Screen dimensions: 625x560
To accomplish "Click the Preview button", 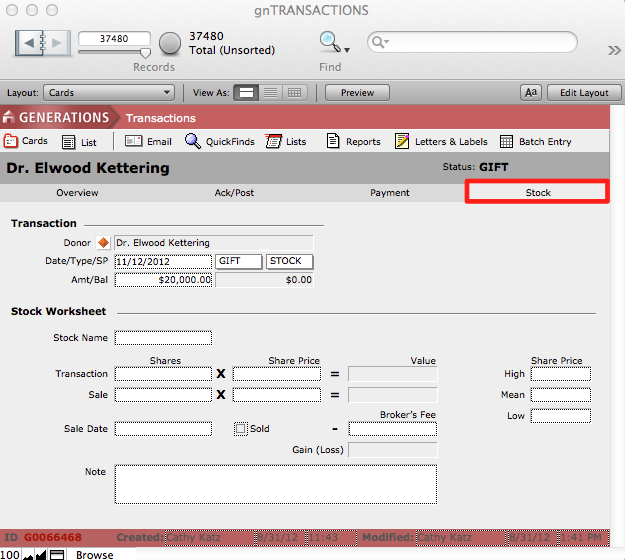I will (x=357, y=92).
